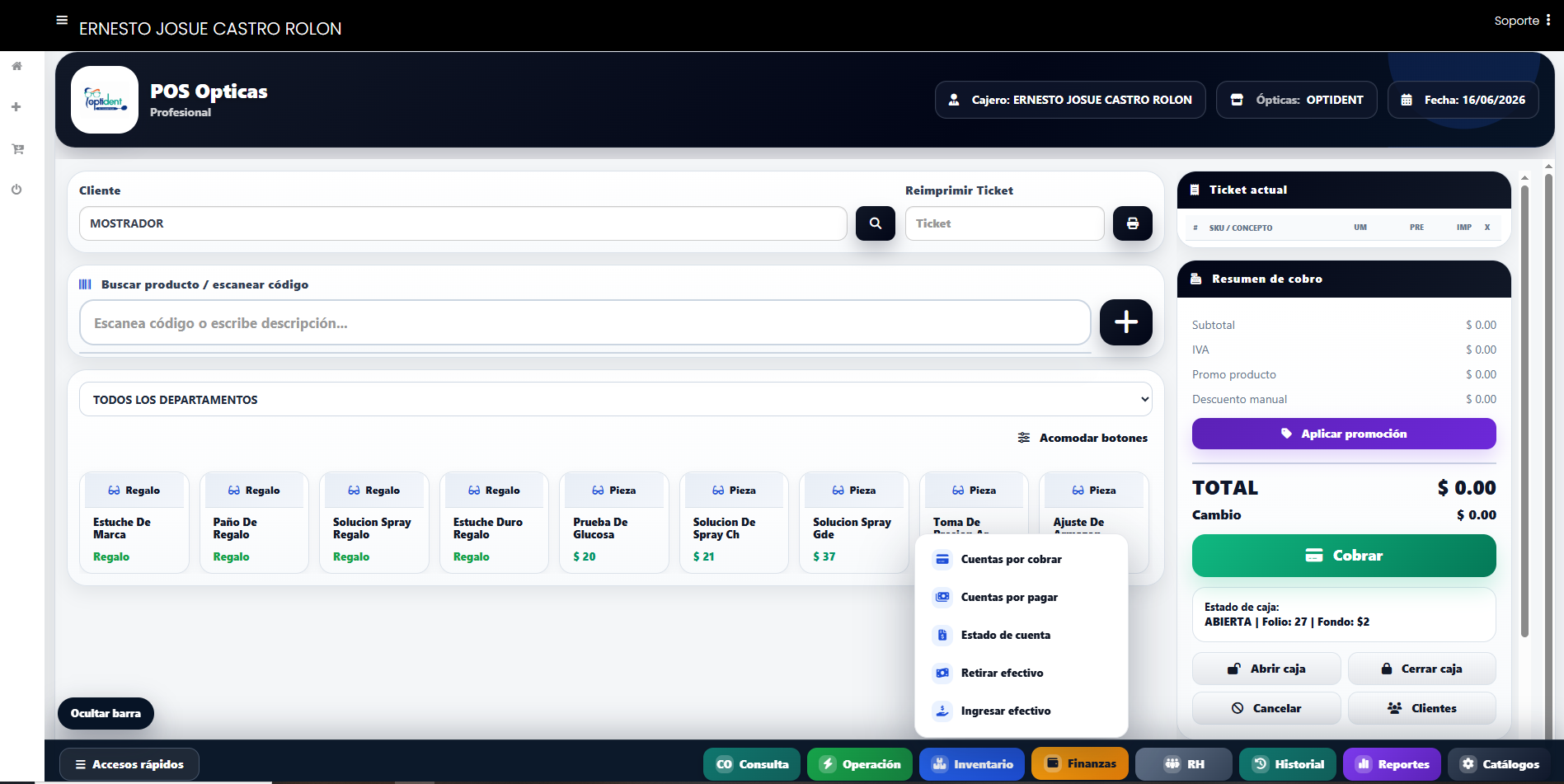Focus the Ticket reprint input field
Image resolution: width=1564 pixels, height=784 pixels.
click(x=1004, y=223)
